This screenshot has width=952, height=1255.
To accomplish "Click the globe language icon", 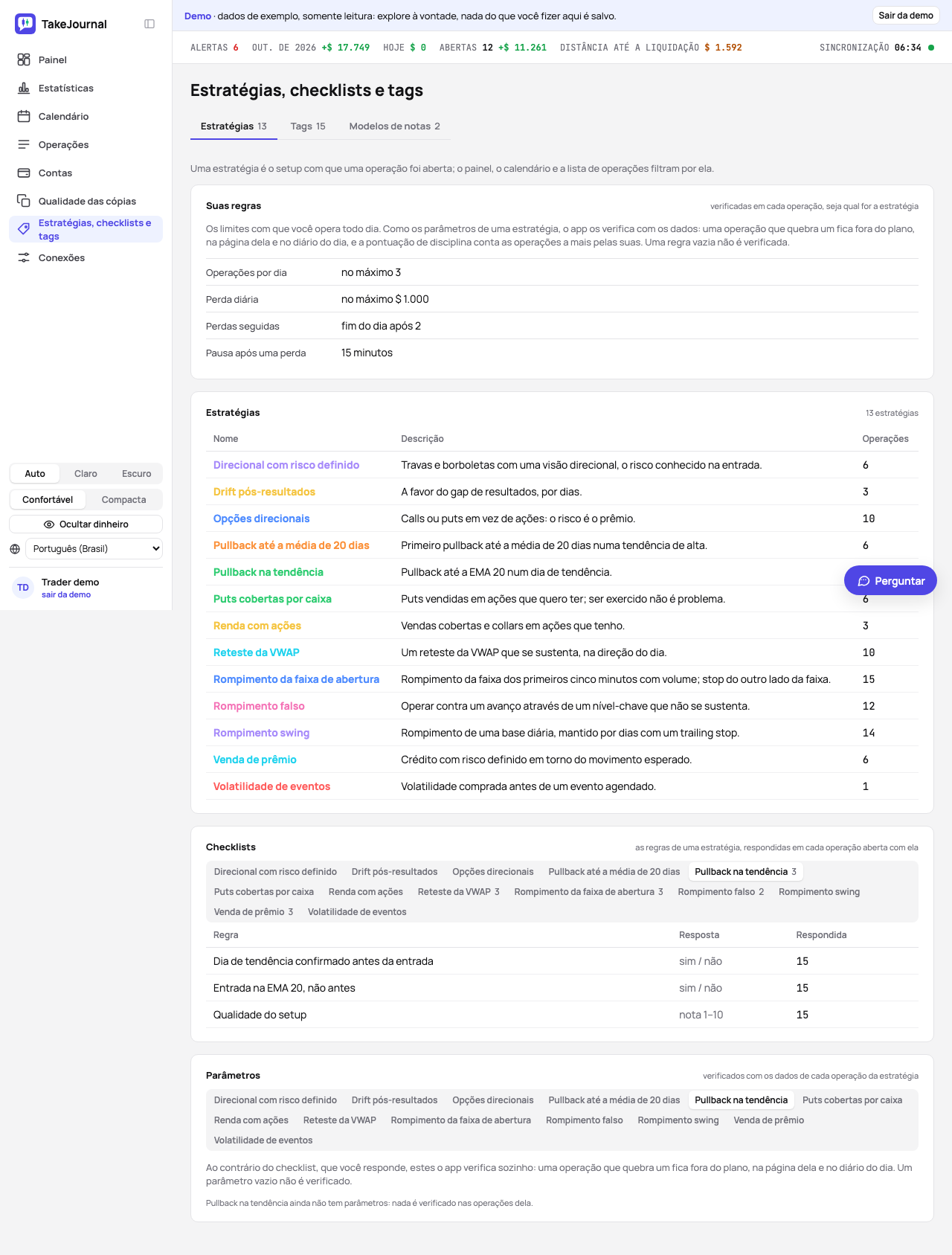I will [15, 549].
